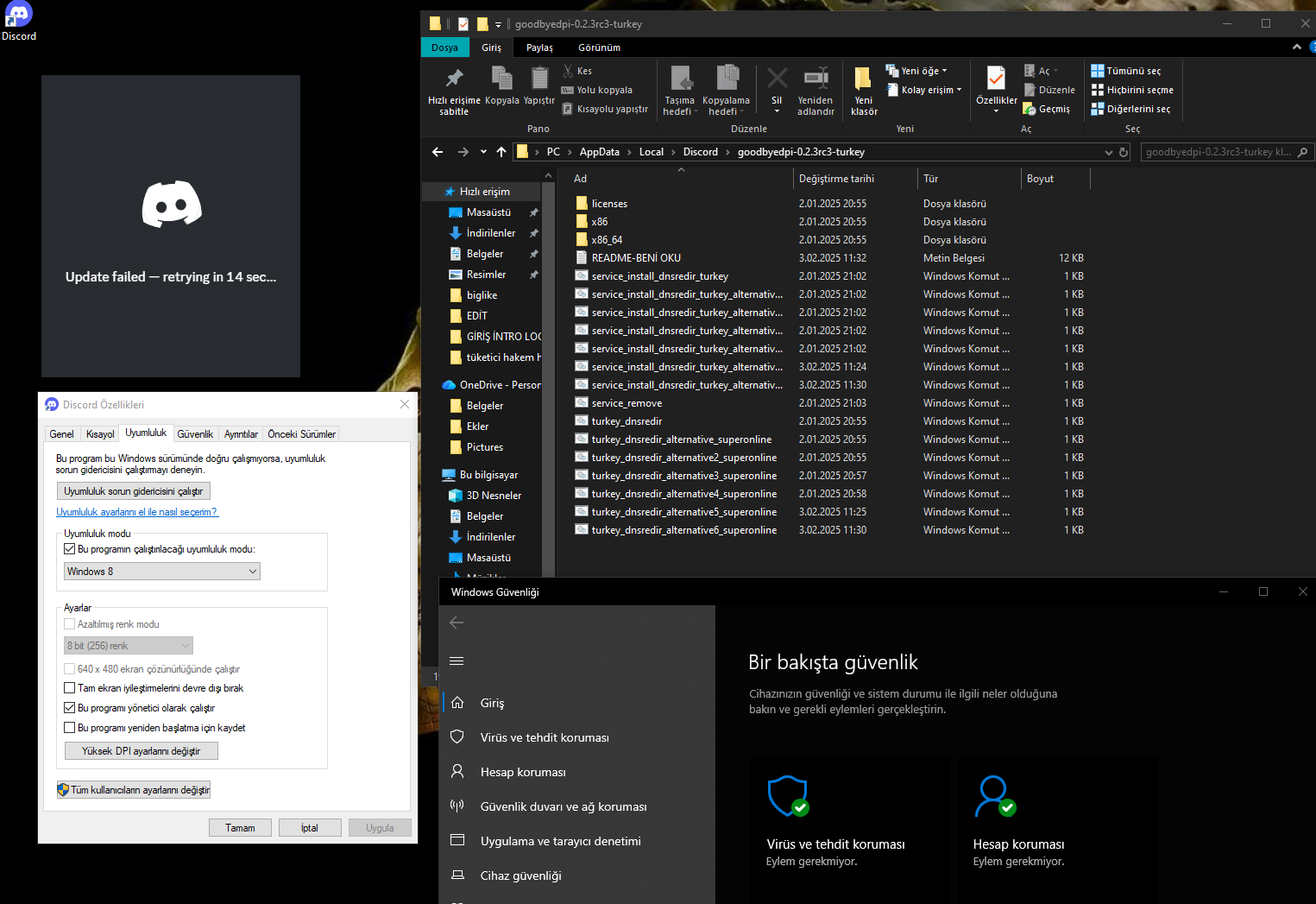
Task: Enable disabling fullscreen optimizations checkbox
Action: 70,688
